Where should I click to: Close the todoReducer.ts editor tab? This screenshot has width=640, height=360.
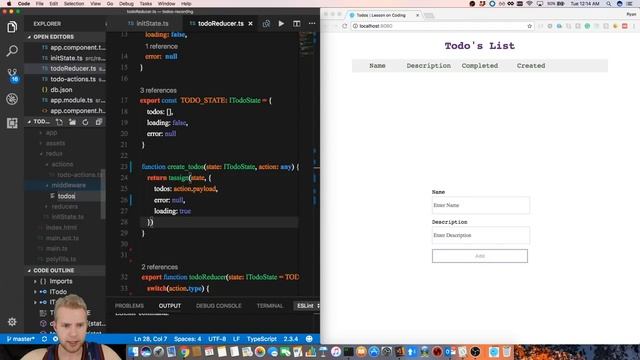coord(251,24)
